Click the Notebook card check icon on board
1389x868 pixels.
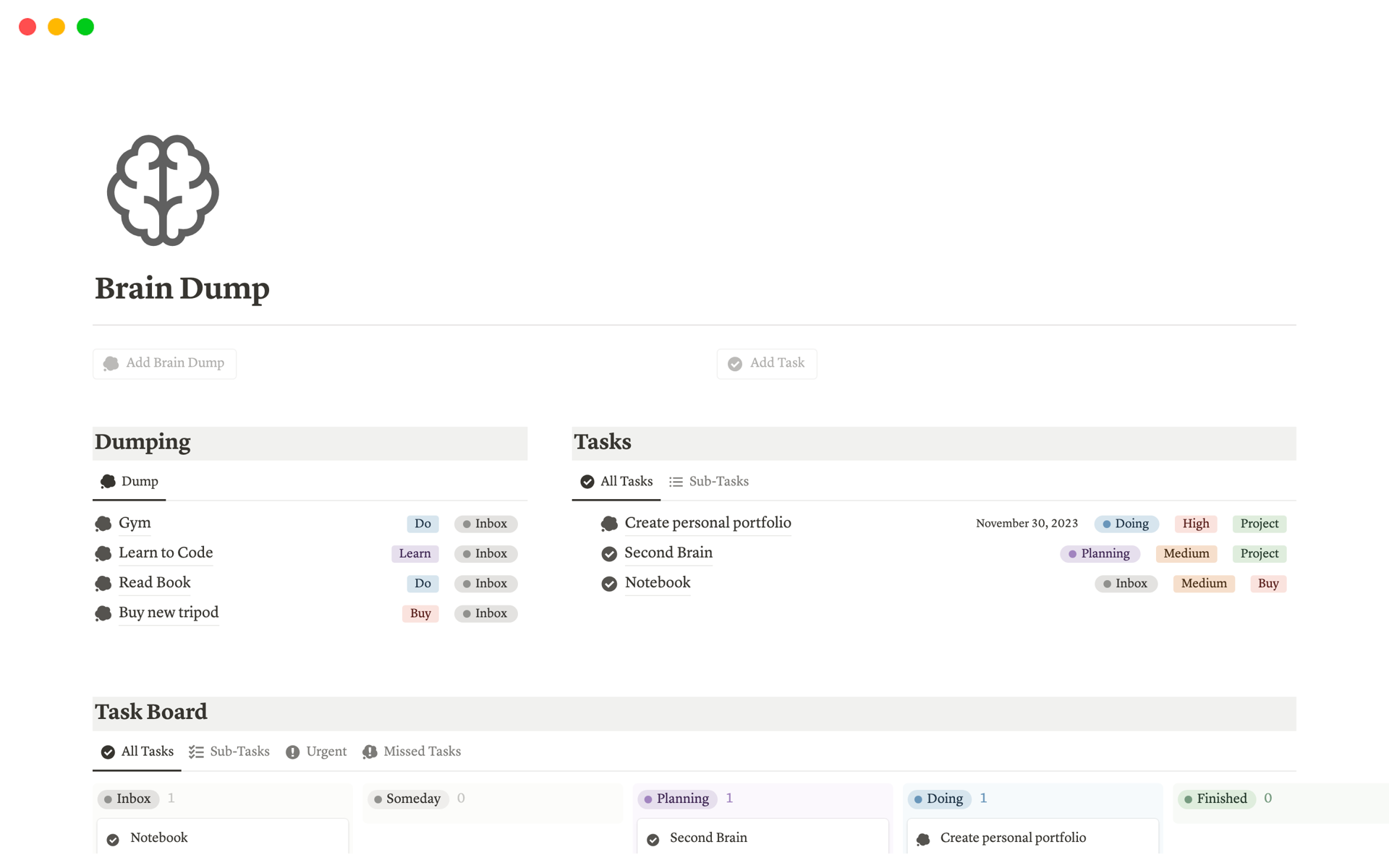(113, 839)
